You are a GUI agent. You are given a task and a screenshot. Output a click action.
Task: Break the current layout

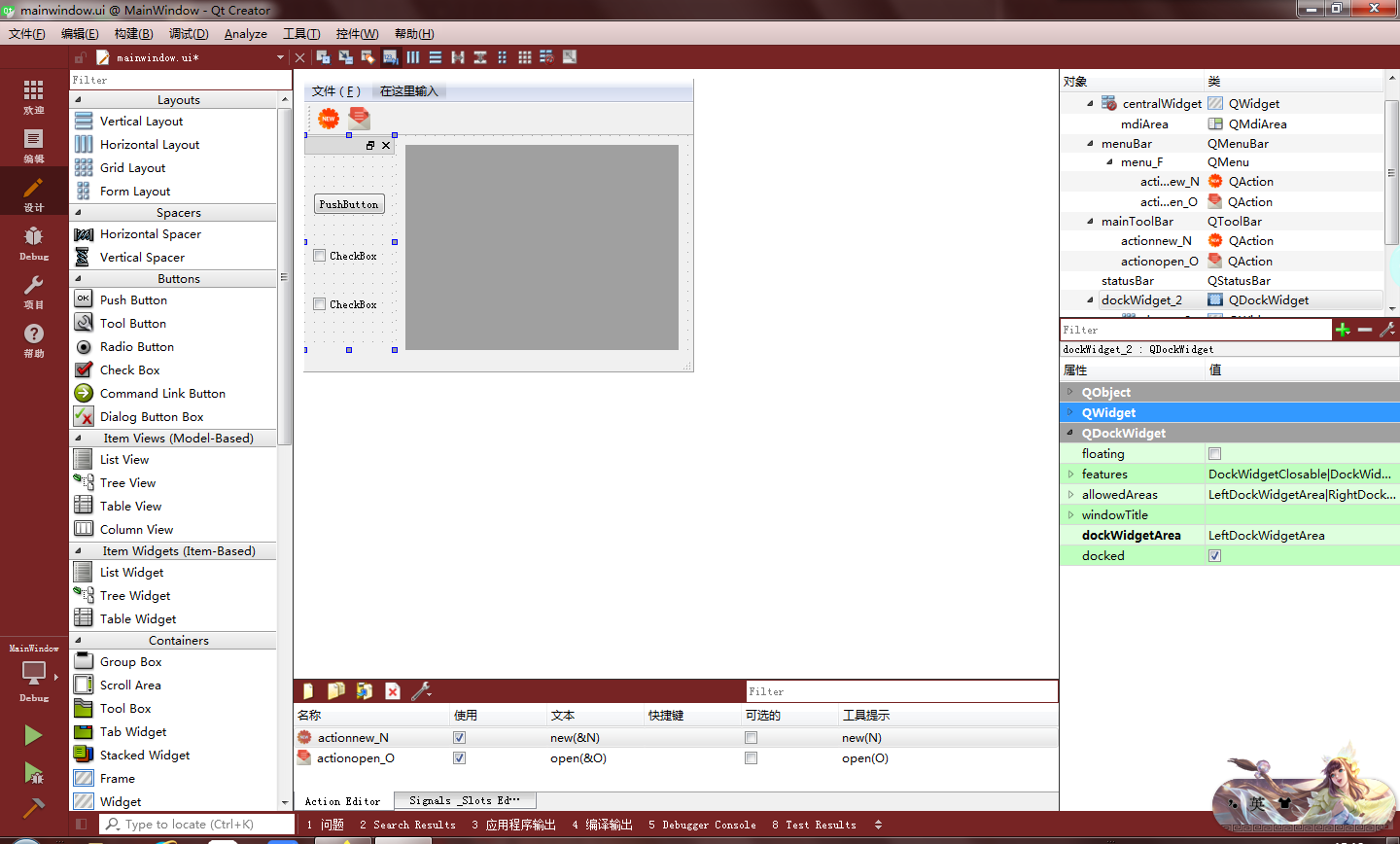click(547, 56)
